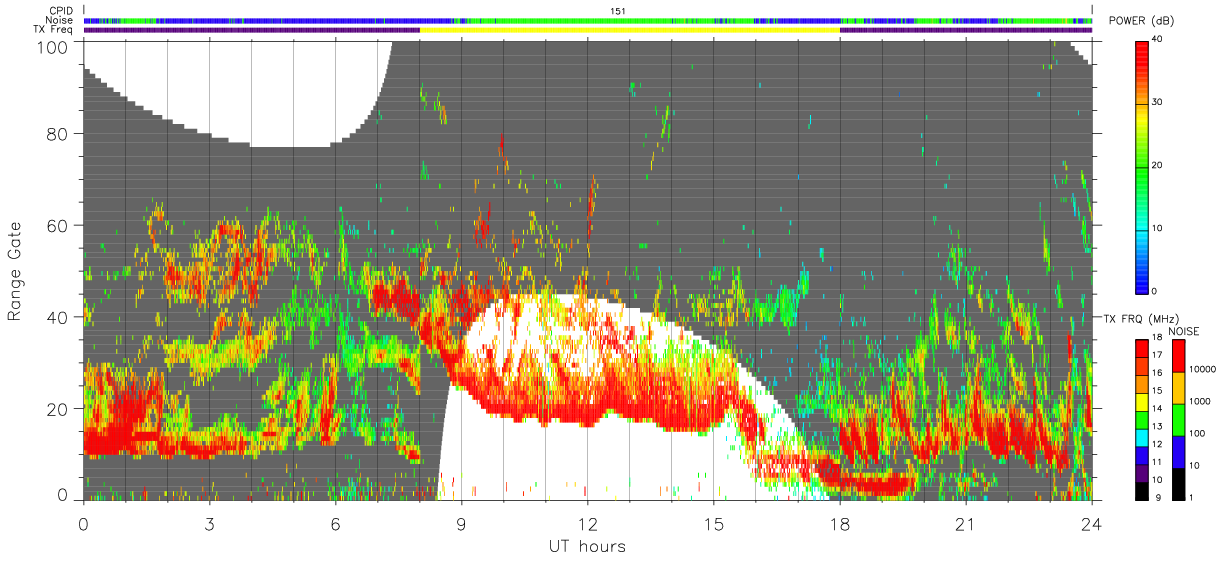Image resolution: width=1228 pixels, height=567 pixels.
Task: Click the 24 tick on UT hours axis
Action: click(1091, 523)
